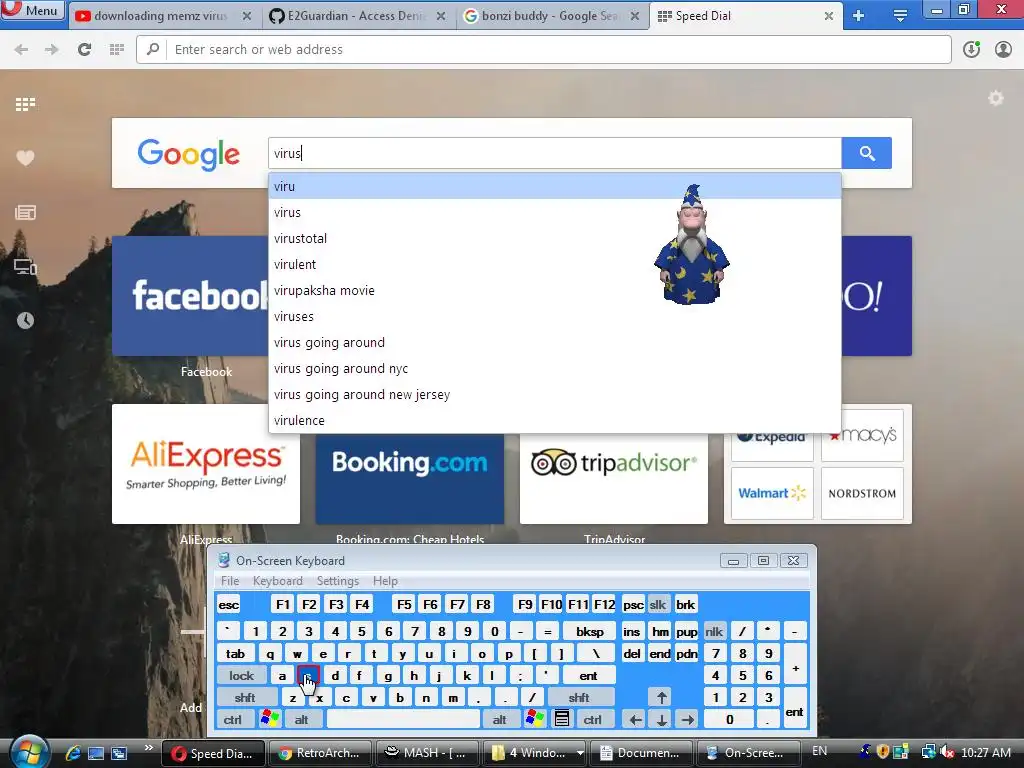This screenshot has width=1024, height=768.
Task: Open the tab menu icon beside new tab
Action: pos(900,16)
